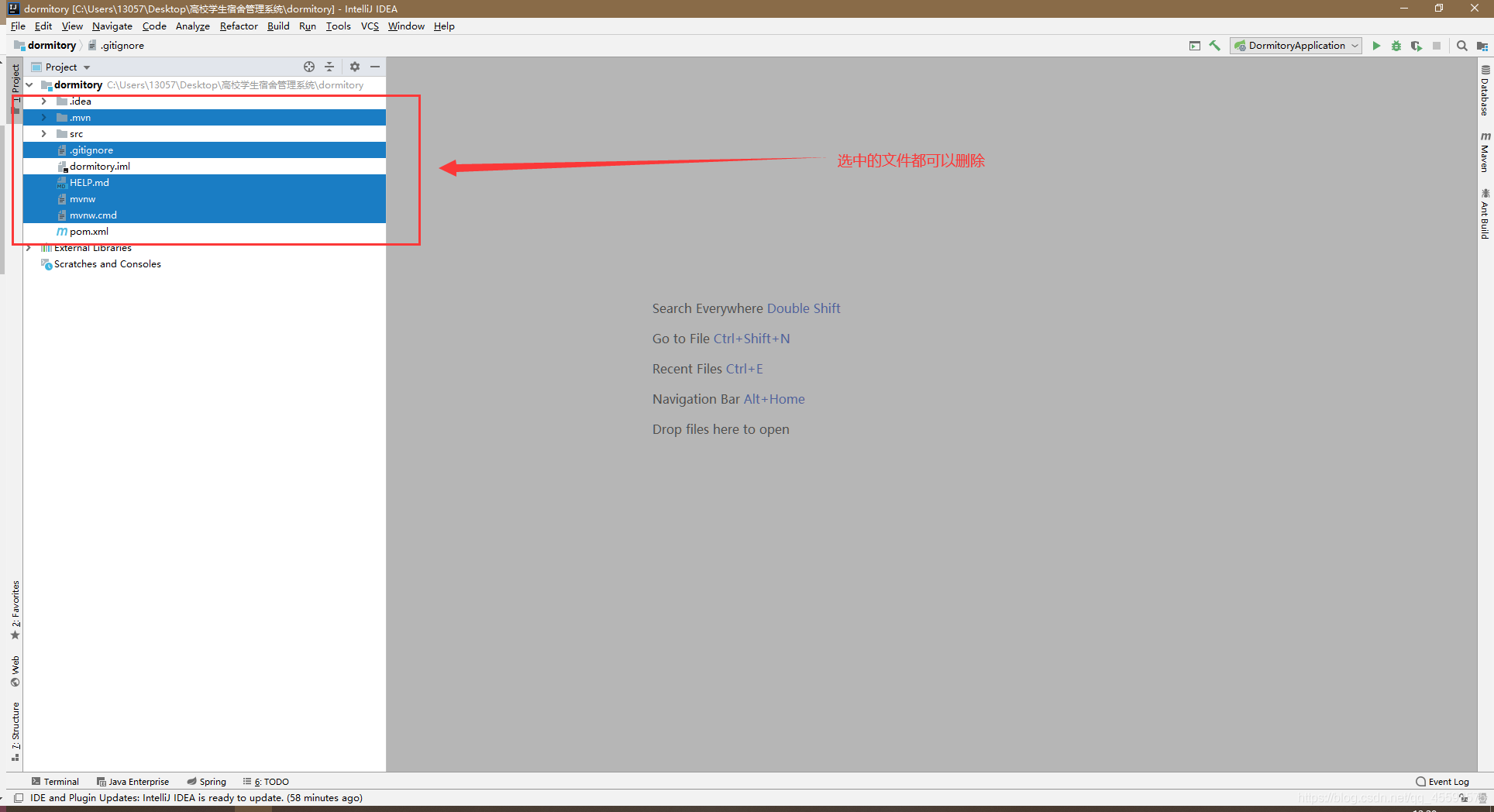The width and height of the screenshot is (1494, 812).
Task: Hide the Project panel with minus icon
Action: [x=375, y=67]
